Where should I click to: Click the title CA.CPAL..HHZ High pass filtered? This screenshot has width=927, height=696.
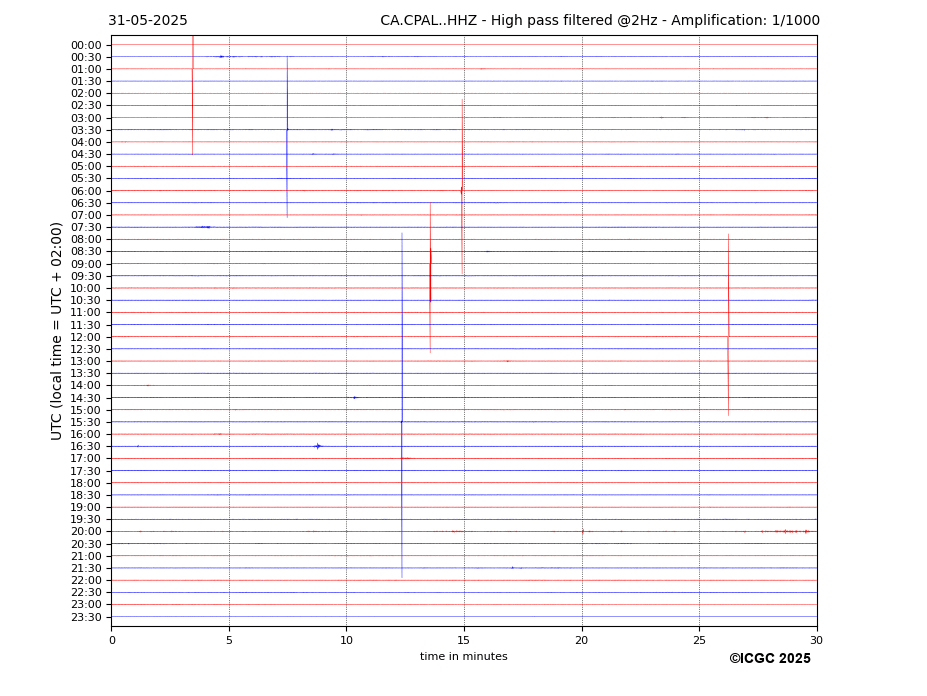[599, 21]
